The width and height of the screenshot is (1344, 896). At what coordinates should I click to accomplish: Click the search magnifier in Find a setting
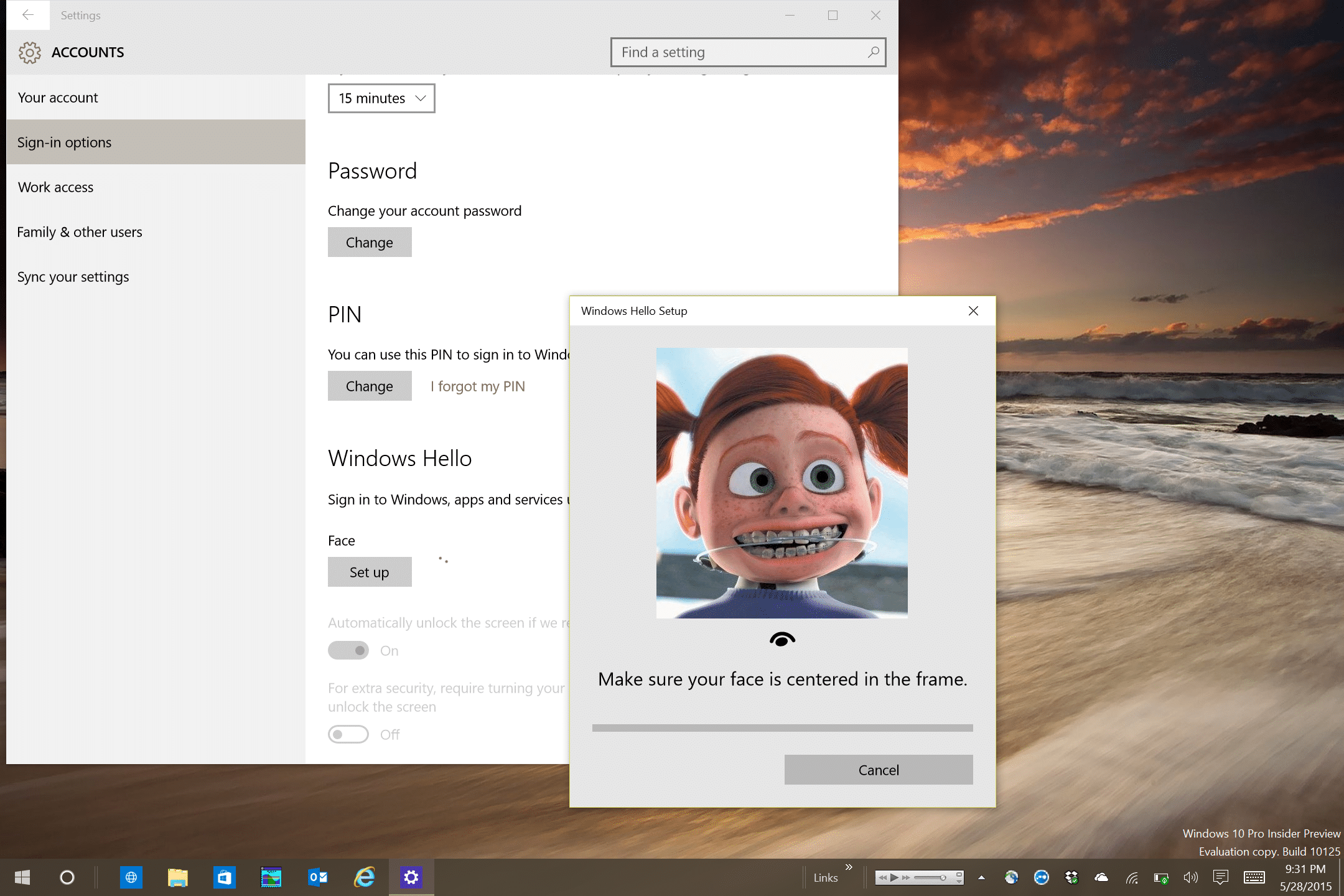[x=873, y=52]
